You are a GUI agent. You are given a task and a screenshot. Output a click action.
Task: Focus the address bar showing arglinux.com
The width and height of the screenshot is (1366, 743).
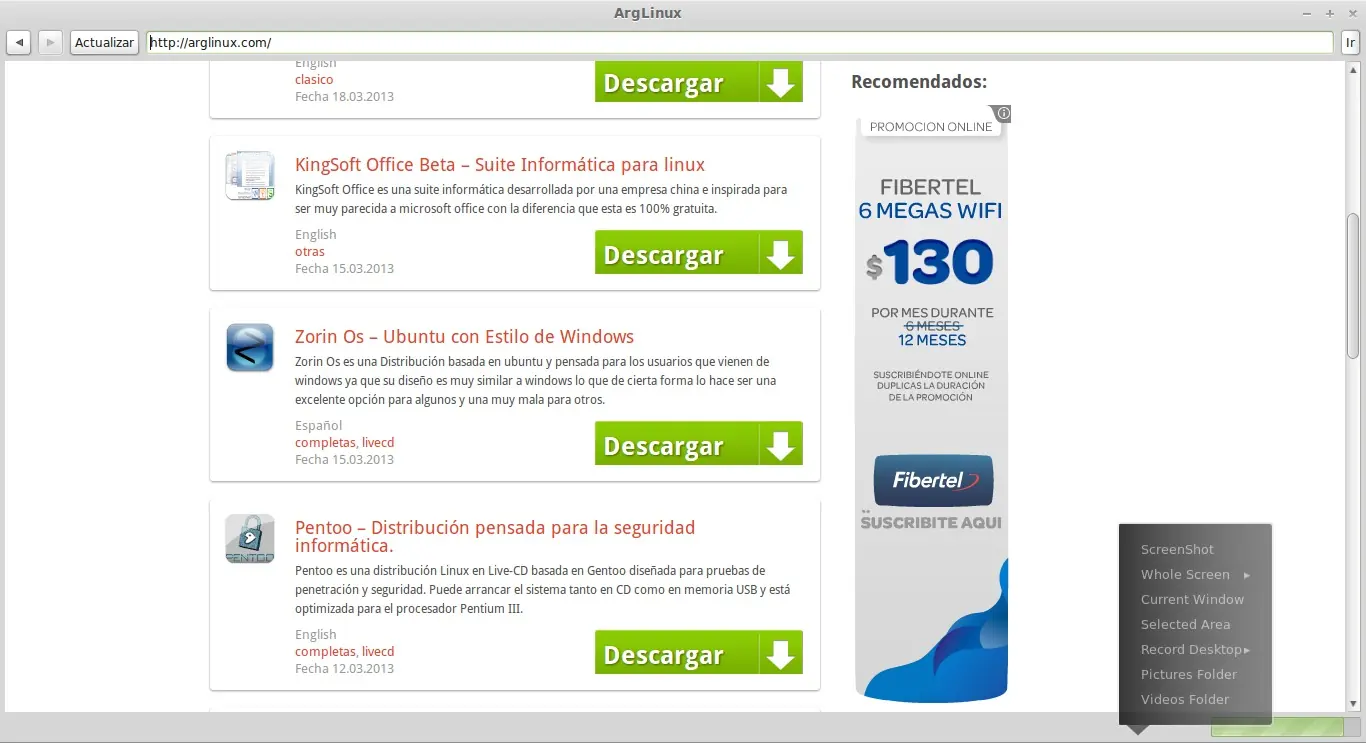click(x=740, y=43)
